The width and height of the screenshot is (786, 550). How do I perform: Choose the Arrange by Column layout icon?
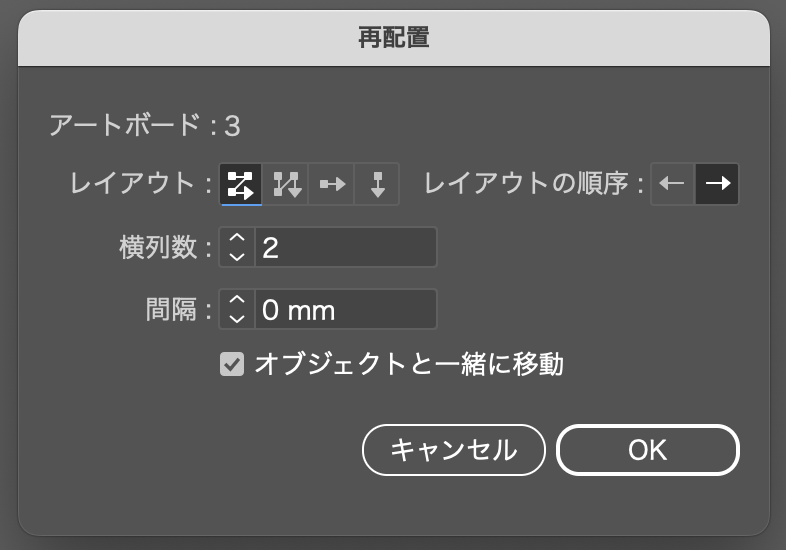click(x=377, y=184)
